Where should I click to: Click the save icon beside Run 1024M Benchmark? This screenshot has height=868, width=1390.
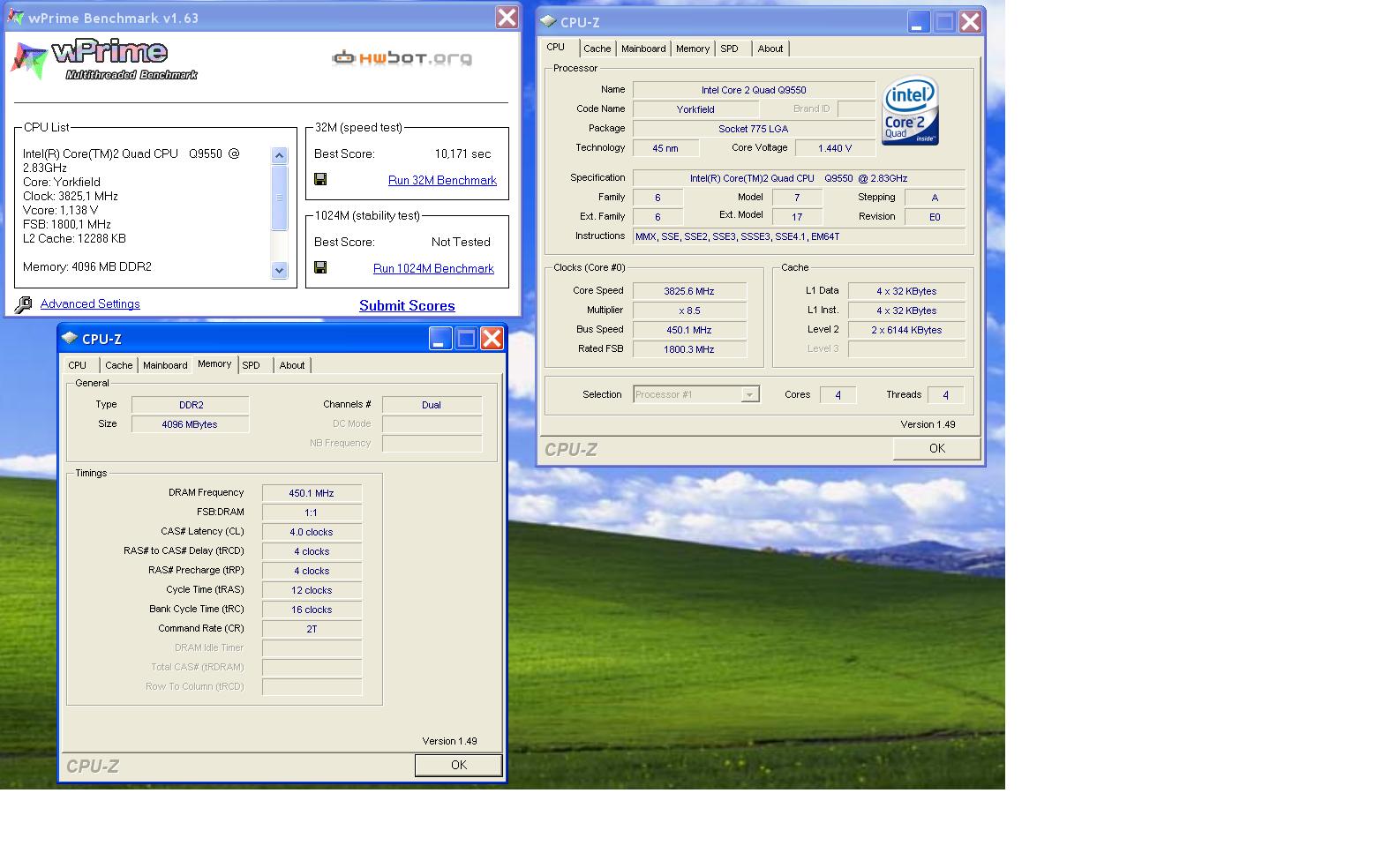[320, 267]
